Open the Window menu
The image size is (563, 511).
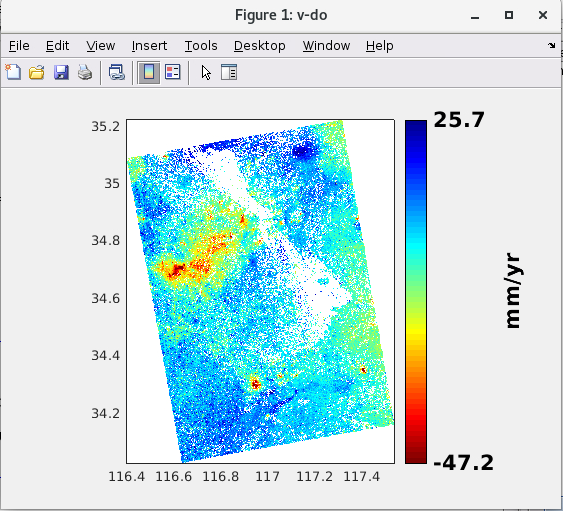point(326,46)
